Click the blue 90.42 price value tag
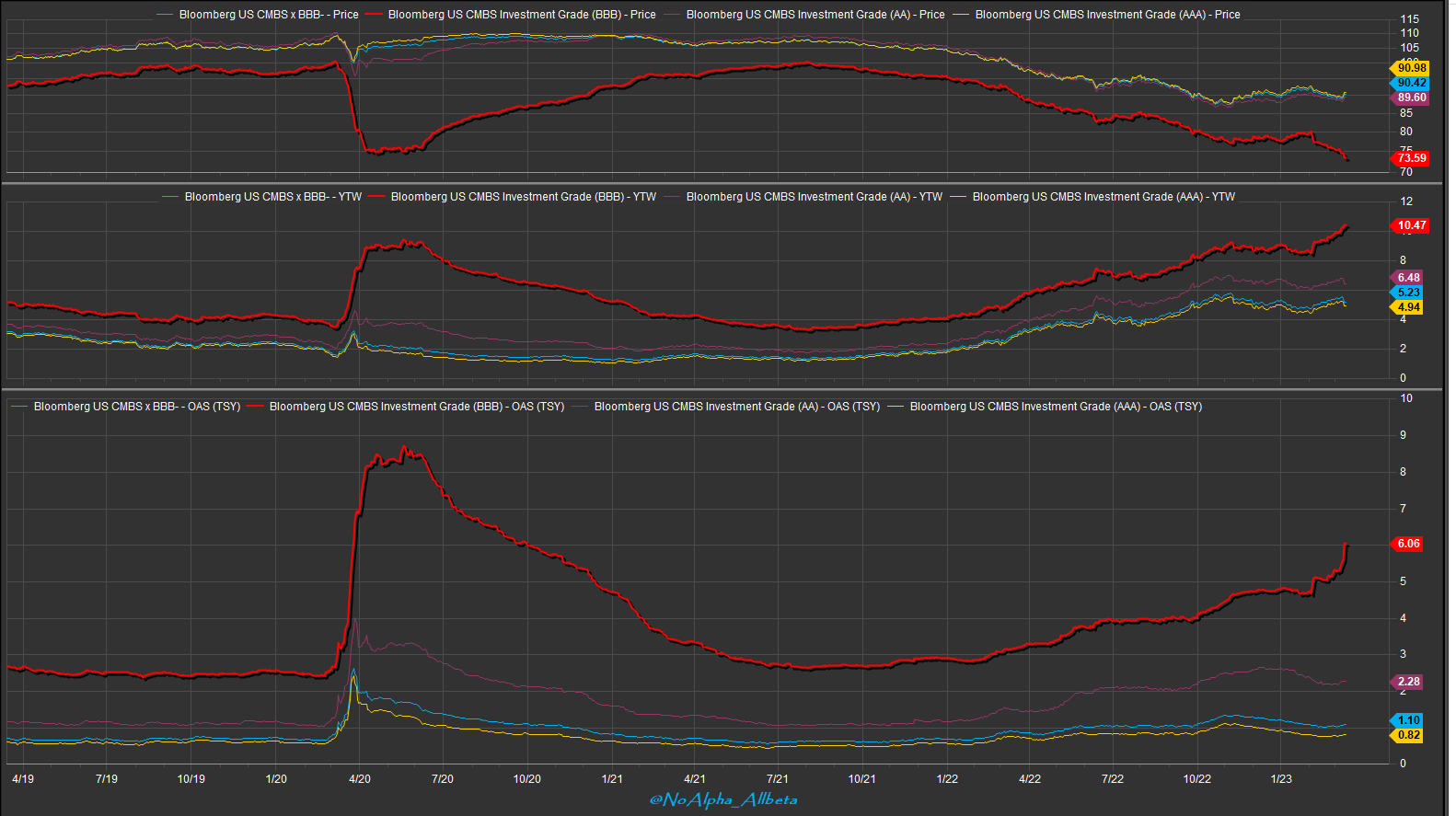Image resolution: width=1456 pixels, height=816 pixels. point(1410,83)
